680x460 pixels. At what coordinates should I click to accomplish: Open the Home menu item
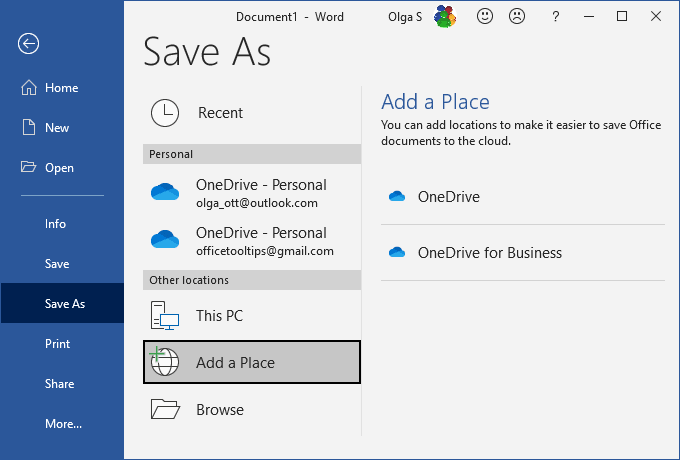point(62,88)
